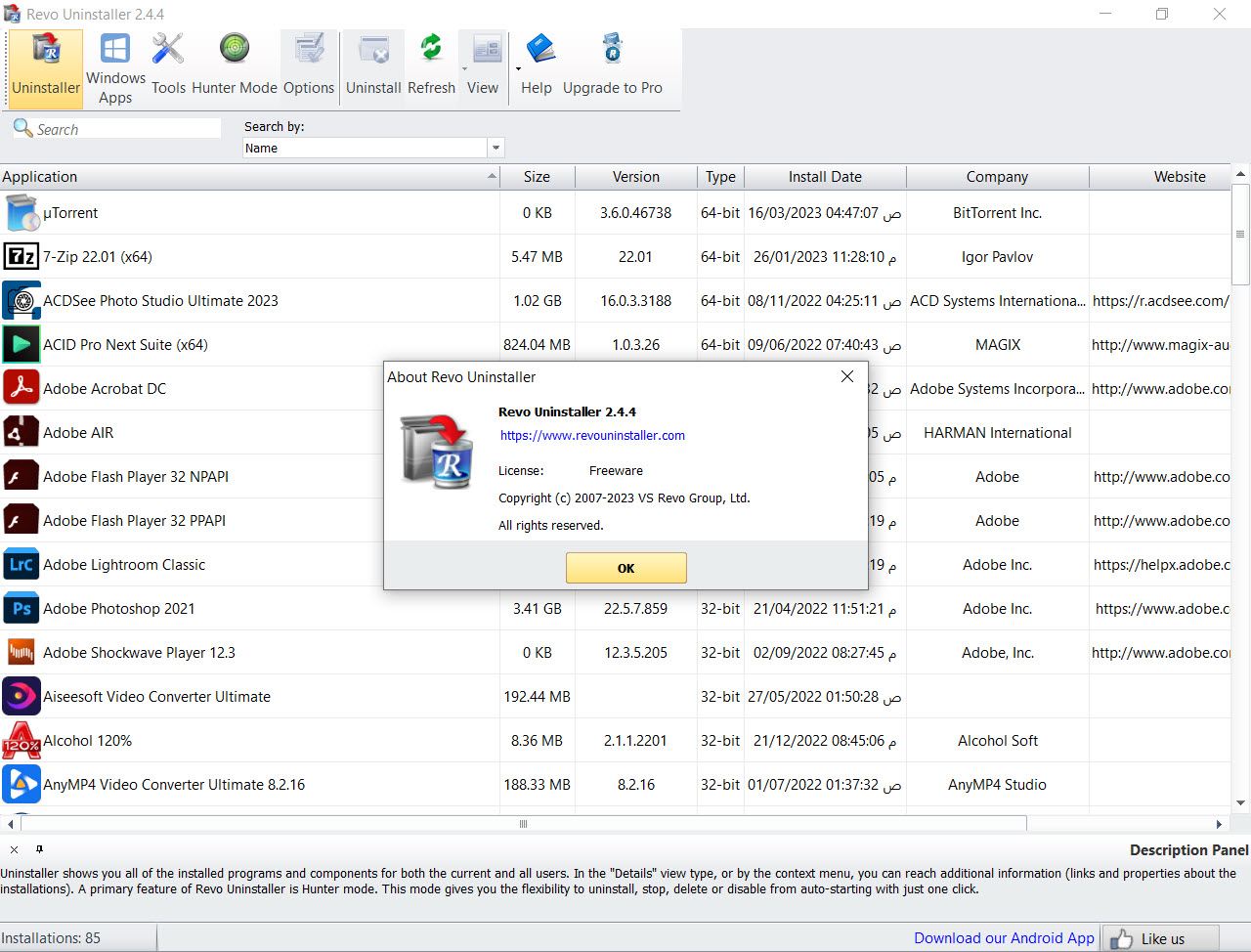Open the Help book icon
1251x952 pixels.
coord(539,49)
